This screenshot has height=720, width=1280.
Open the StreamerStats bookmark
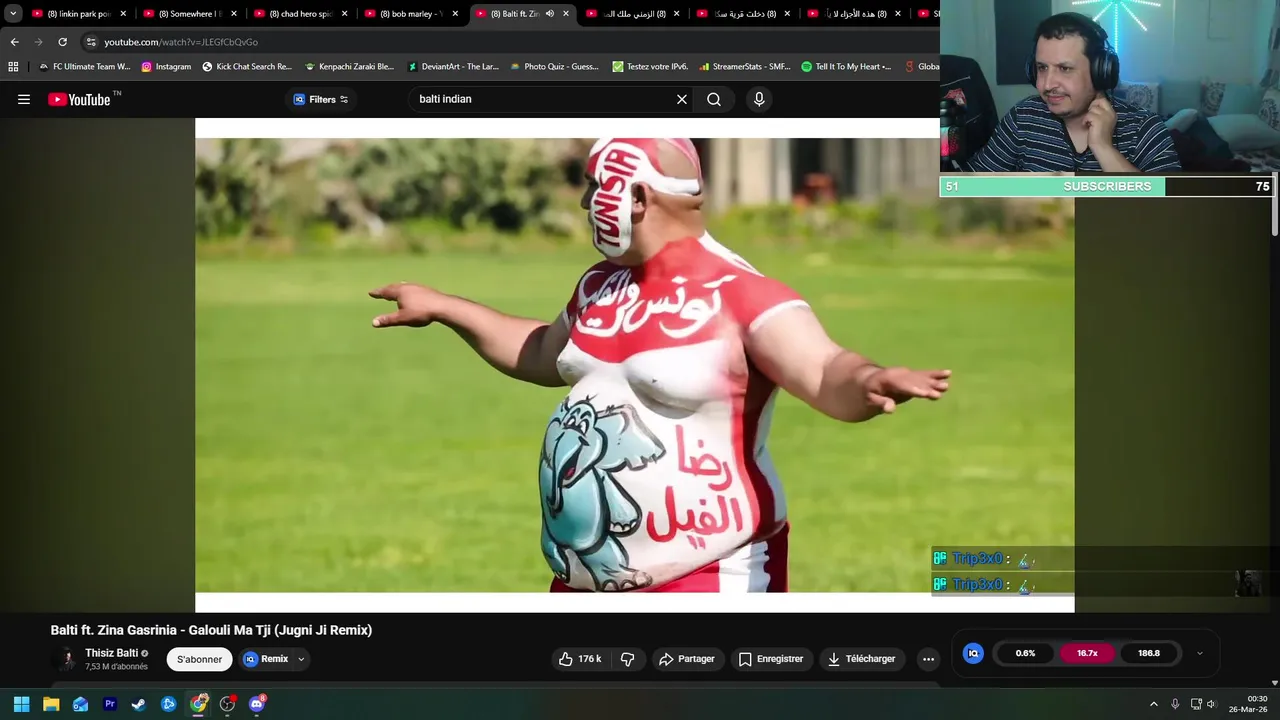click(745, 67)
